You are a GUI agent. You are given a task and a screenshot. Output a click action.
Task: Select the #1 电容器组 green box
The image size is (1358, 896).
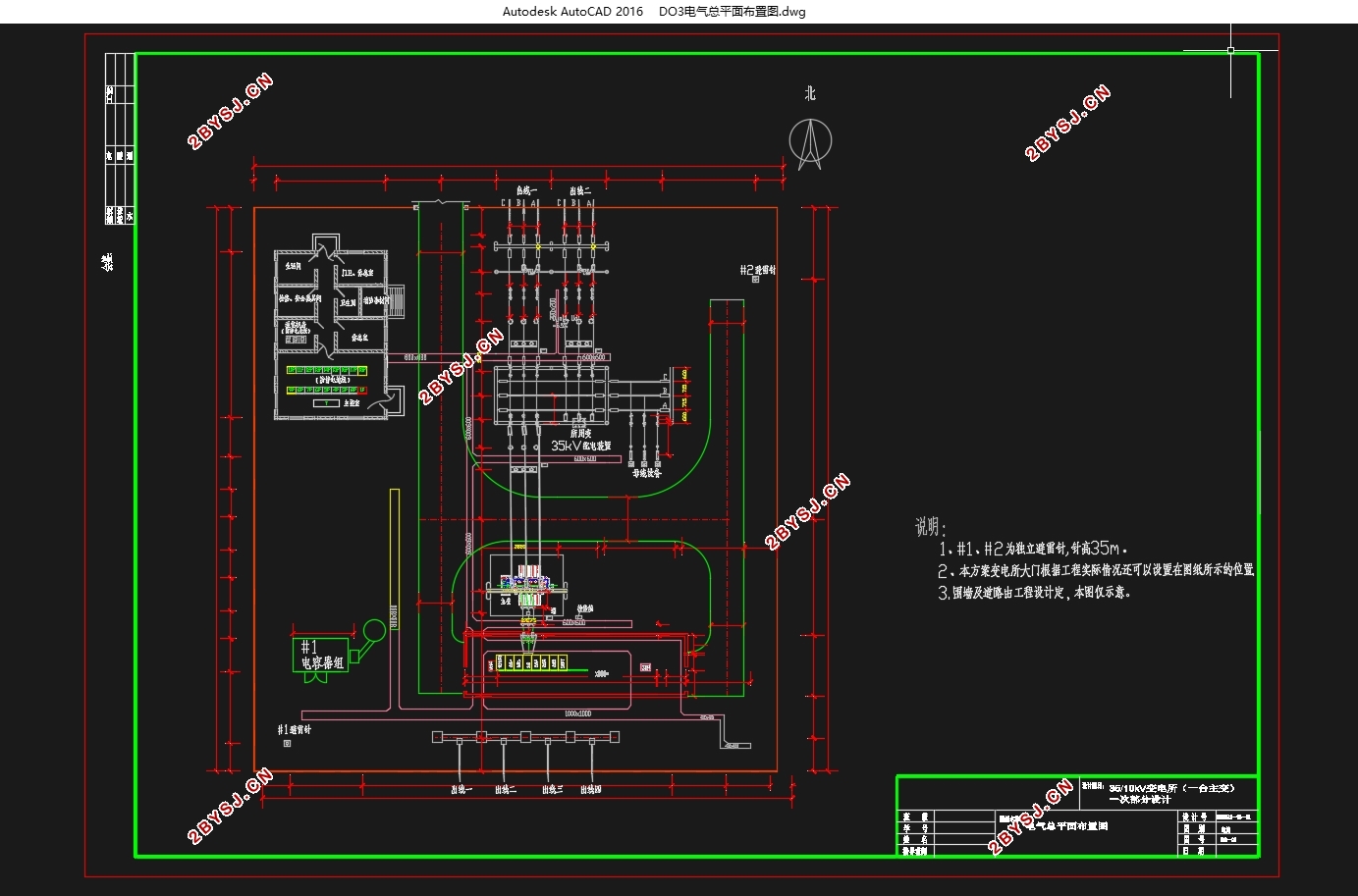320,655
